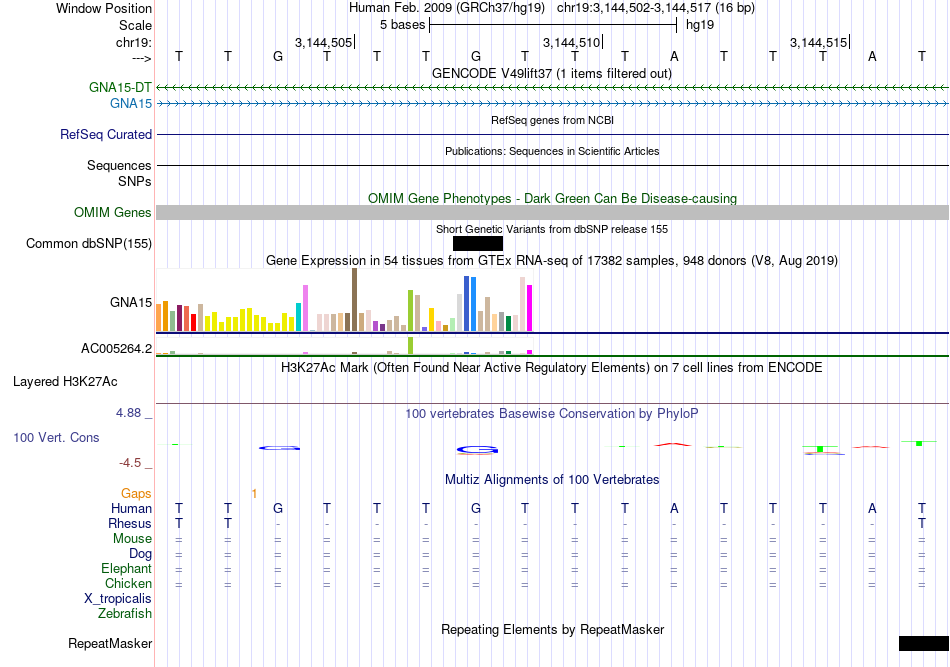Click the Scale track label
This screenshot has height=667, width=950.
[135, 25]
